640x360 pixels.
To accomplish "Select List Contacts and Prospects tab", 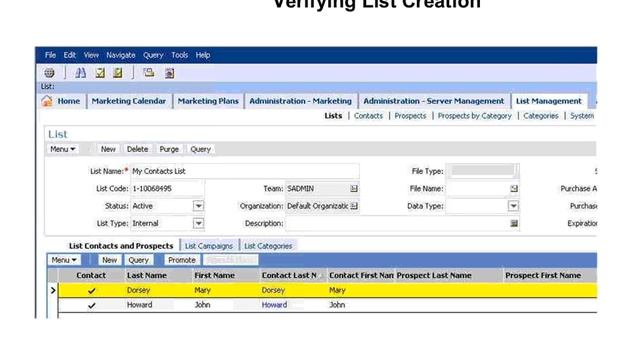I will (x=121, y=246).
